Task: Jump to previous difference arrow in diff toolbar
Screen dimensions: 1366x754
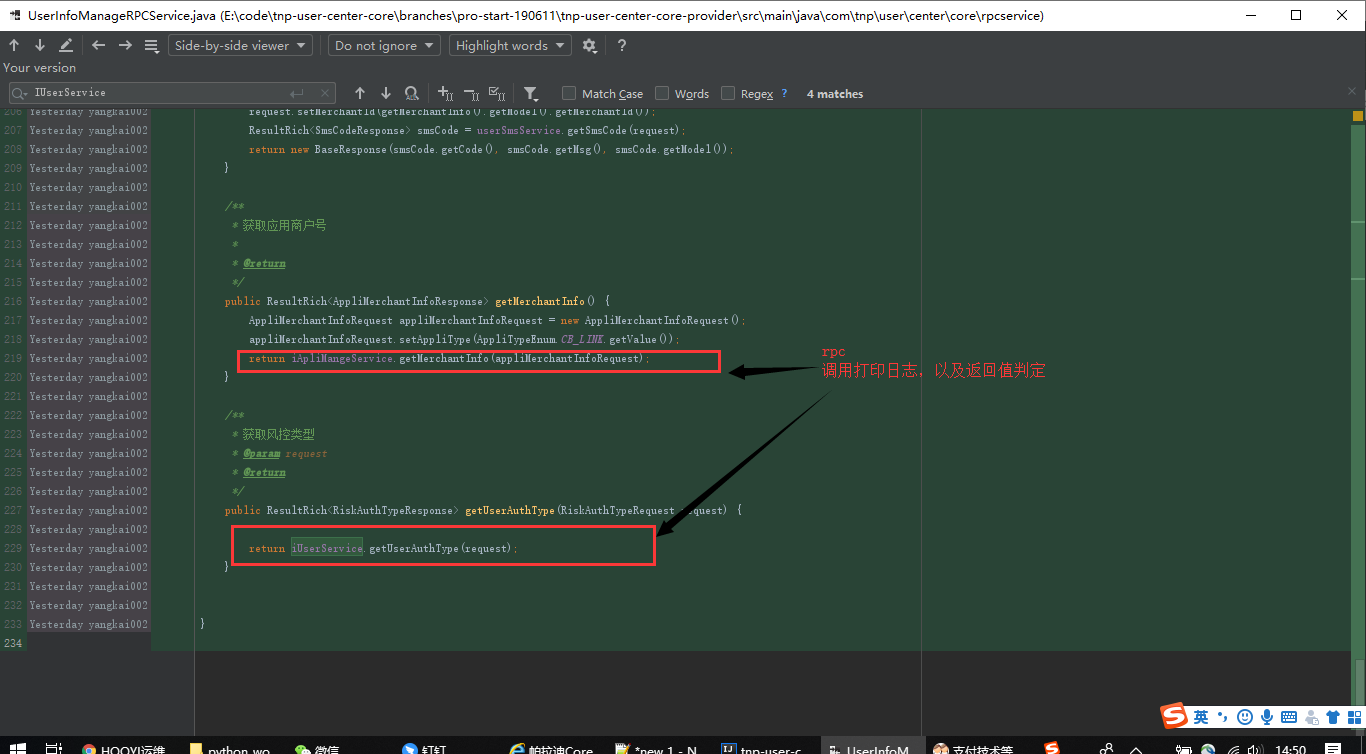Action: (x=14, y=45)
